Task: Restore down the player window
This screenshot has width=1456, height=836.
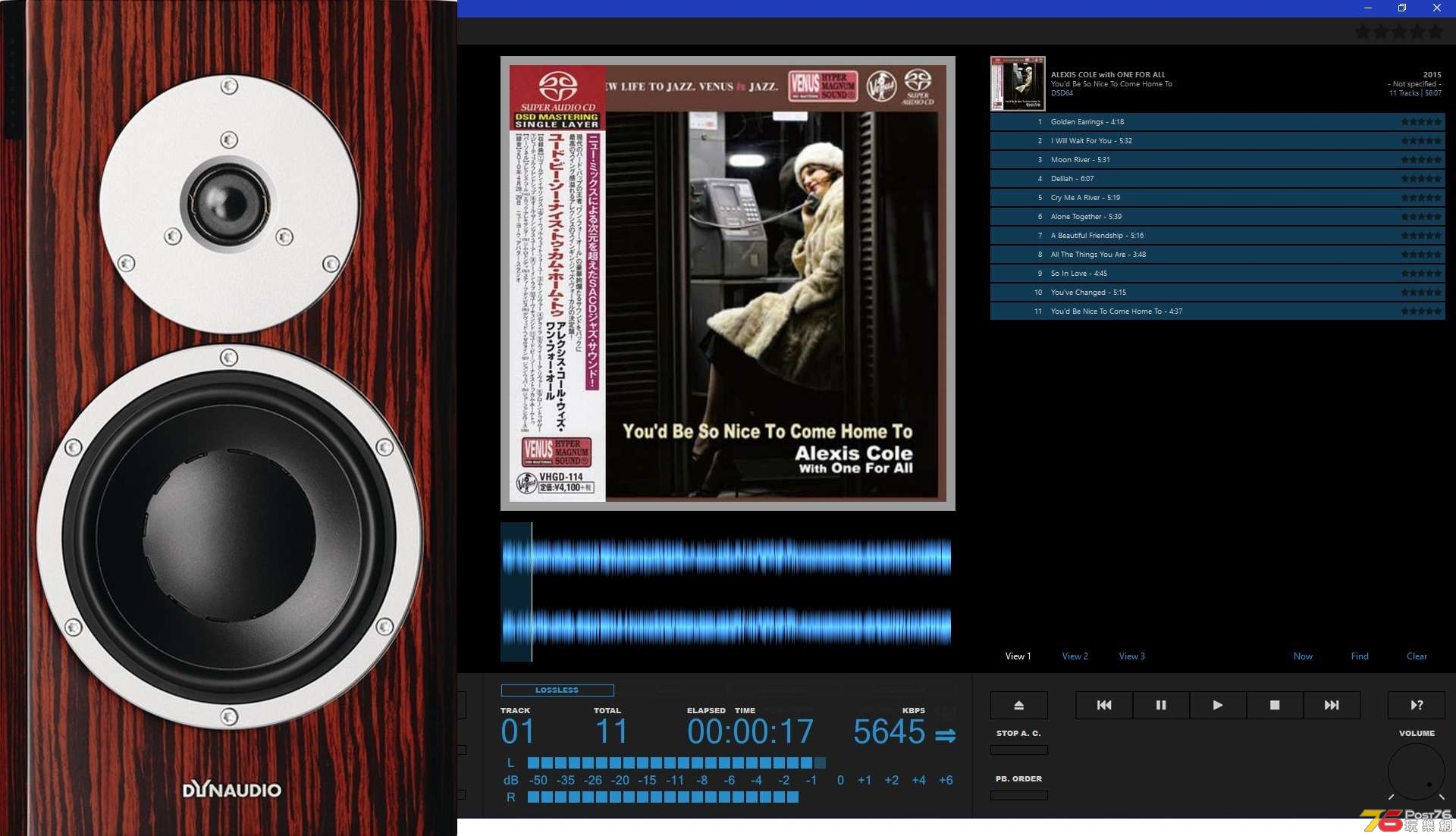Action: 1402,8
